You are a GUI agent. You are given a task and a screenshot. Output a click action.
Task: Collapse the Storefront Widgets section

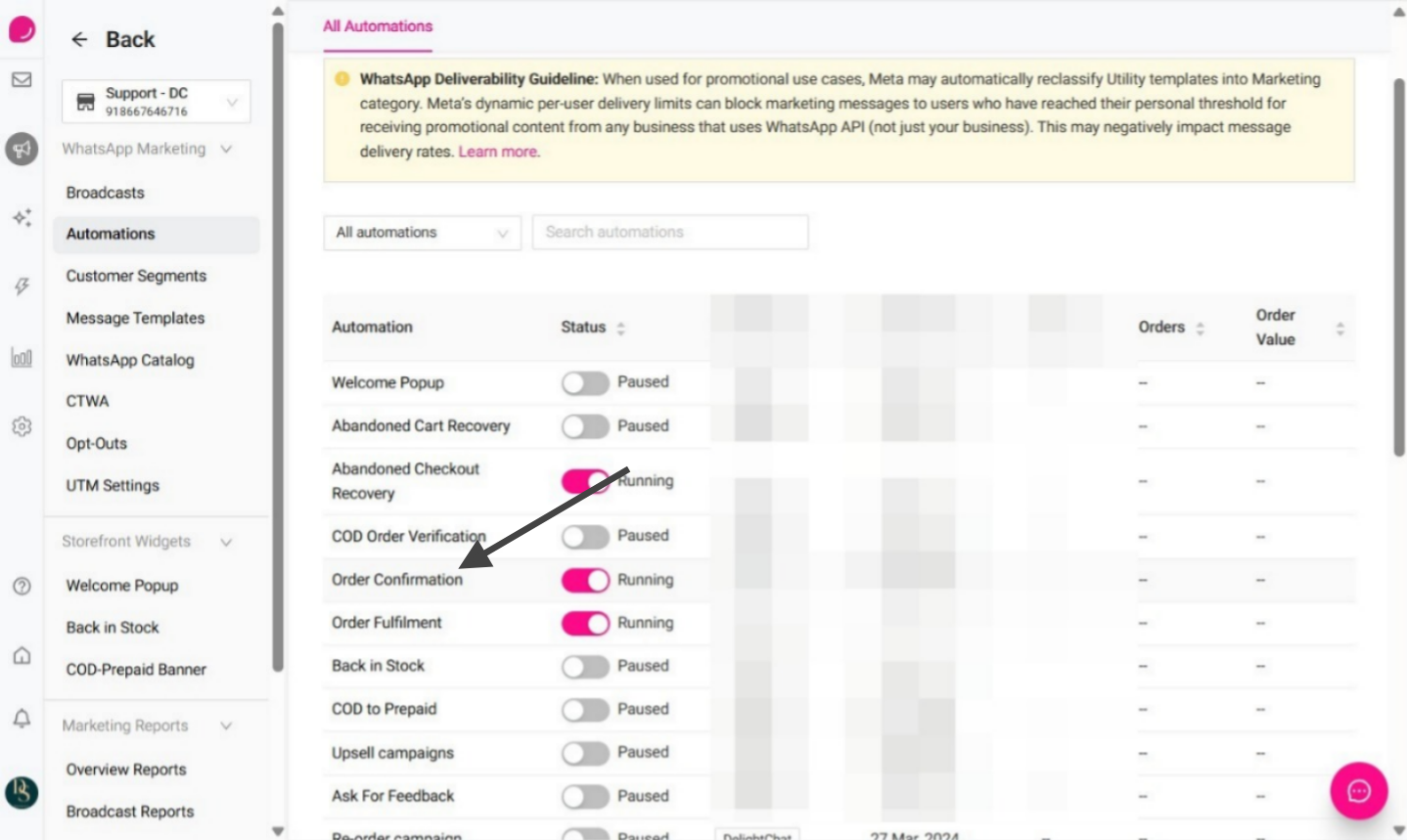[226, 542]
